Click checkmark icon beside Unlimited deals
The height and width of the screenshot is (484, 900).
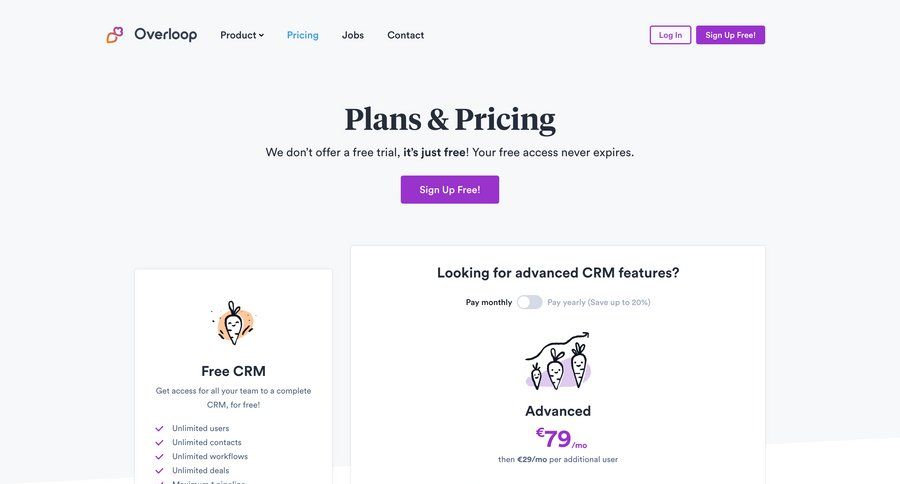click(159, 471)
